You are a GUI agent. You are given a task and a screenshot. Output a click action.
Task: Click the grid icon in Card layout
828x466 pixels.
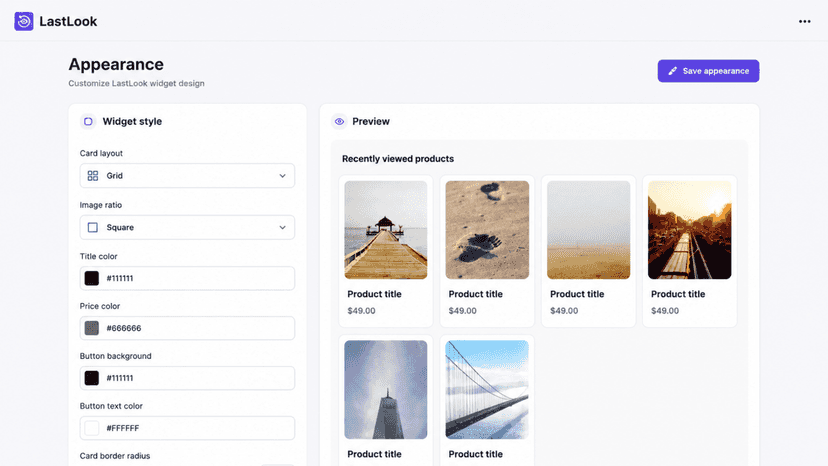point(93,175)
